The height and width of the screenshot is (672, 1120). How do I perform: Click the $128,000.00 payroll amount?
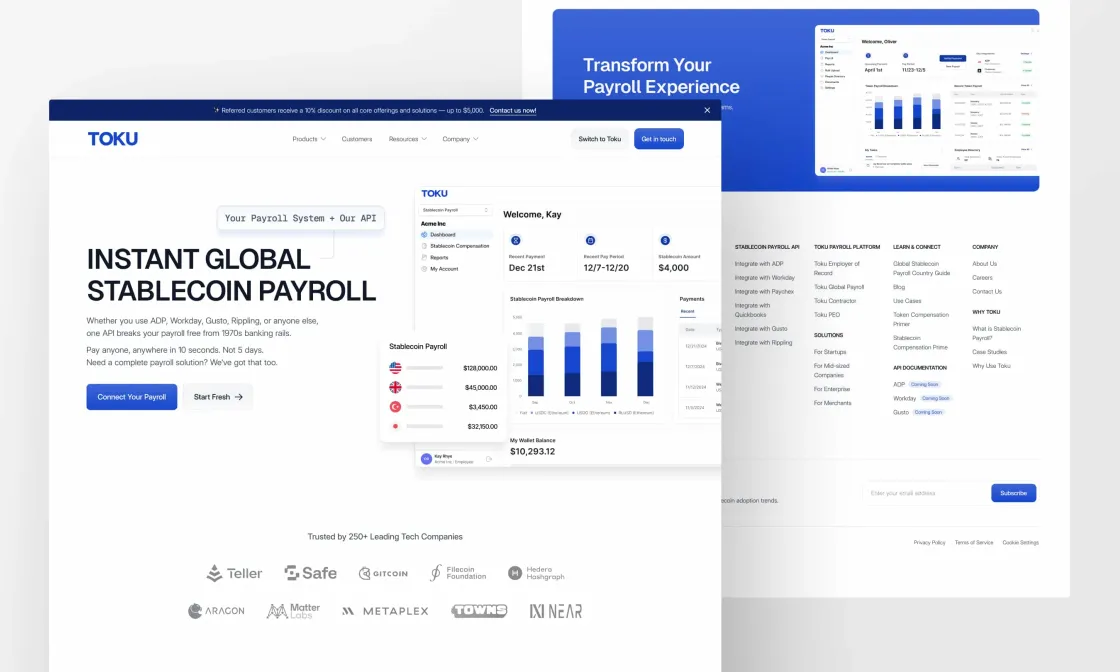click(480, 368)
